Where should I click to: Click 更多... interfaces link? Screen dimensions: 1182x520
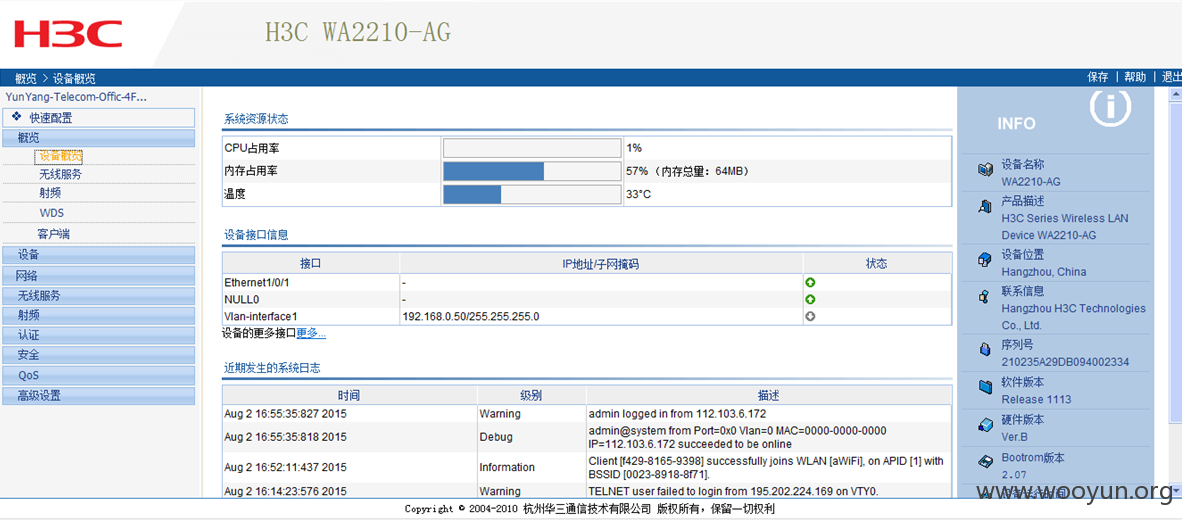[311, 333]
